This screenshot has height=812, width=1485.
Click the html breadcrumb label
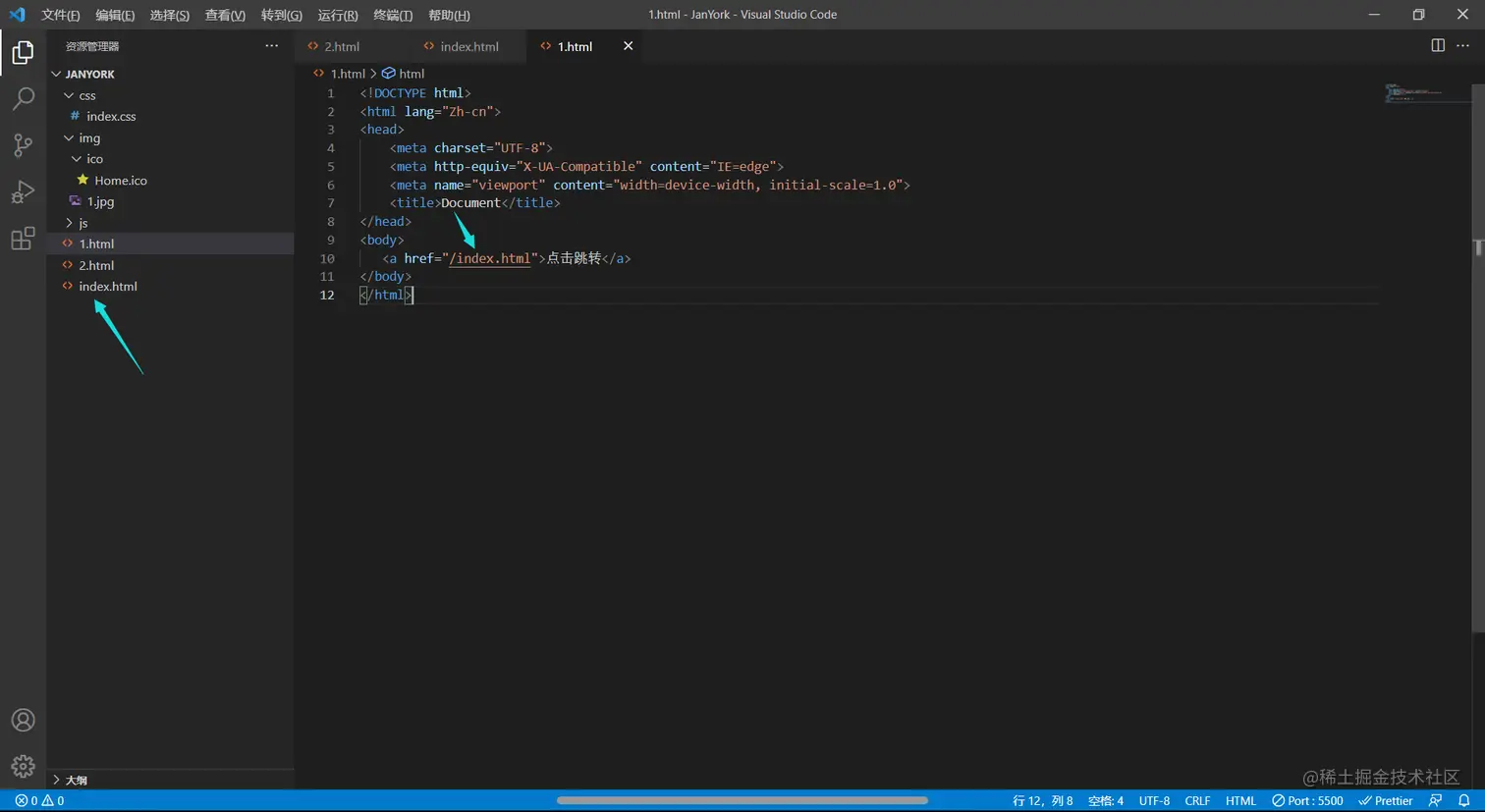pos(412,74)
